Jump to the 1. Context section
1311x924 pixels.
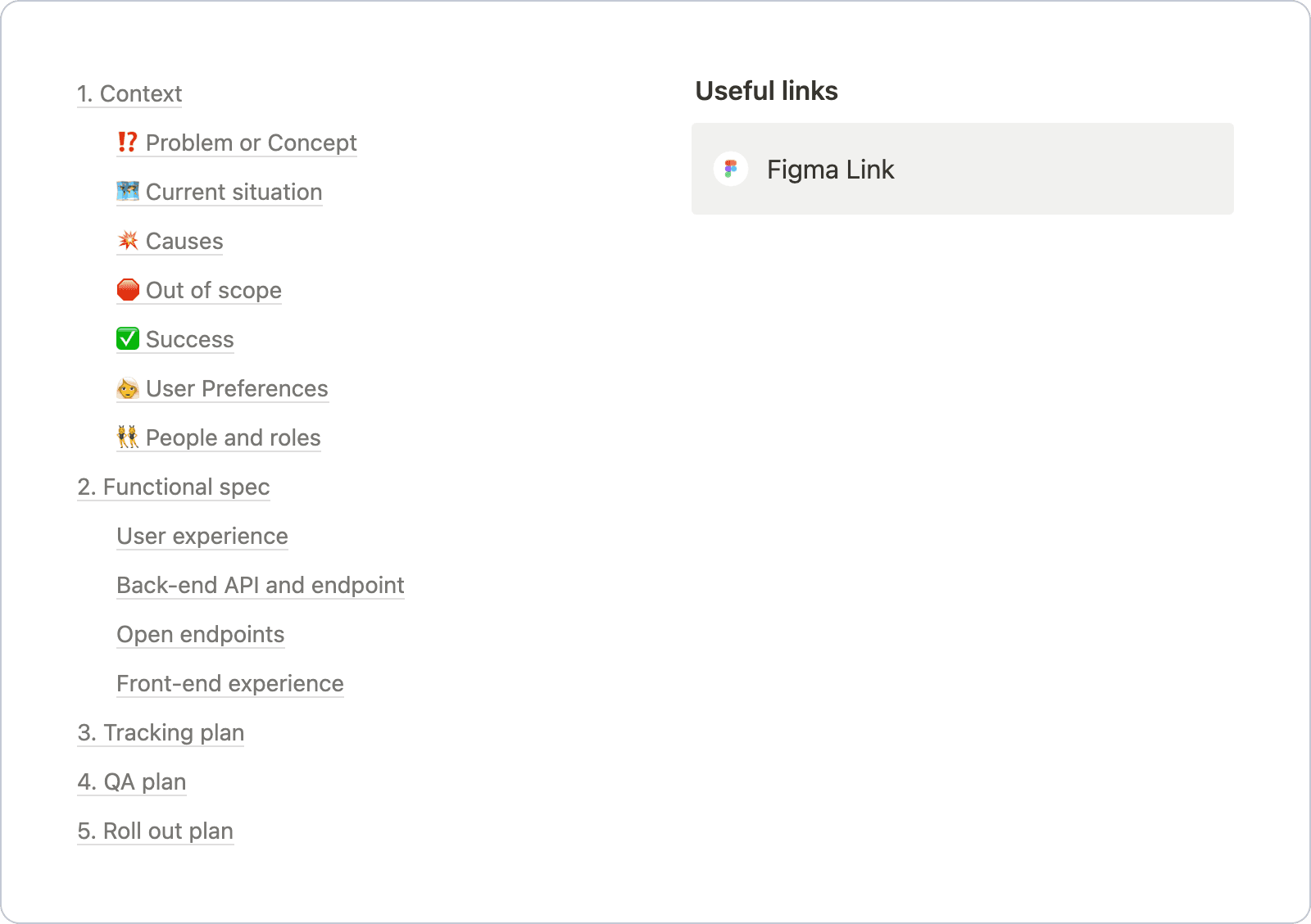(129, 94)
